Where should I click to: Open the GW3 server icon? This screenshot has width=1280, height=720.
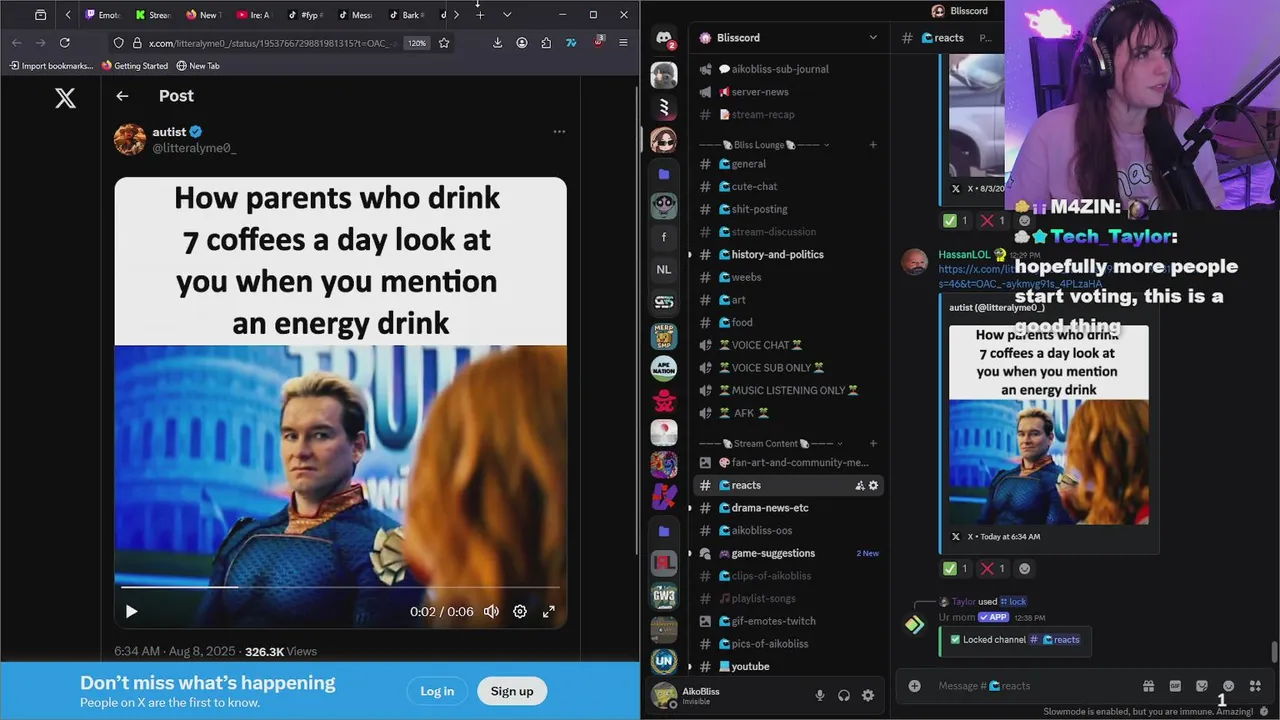(664, 597)
